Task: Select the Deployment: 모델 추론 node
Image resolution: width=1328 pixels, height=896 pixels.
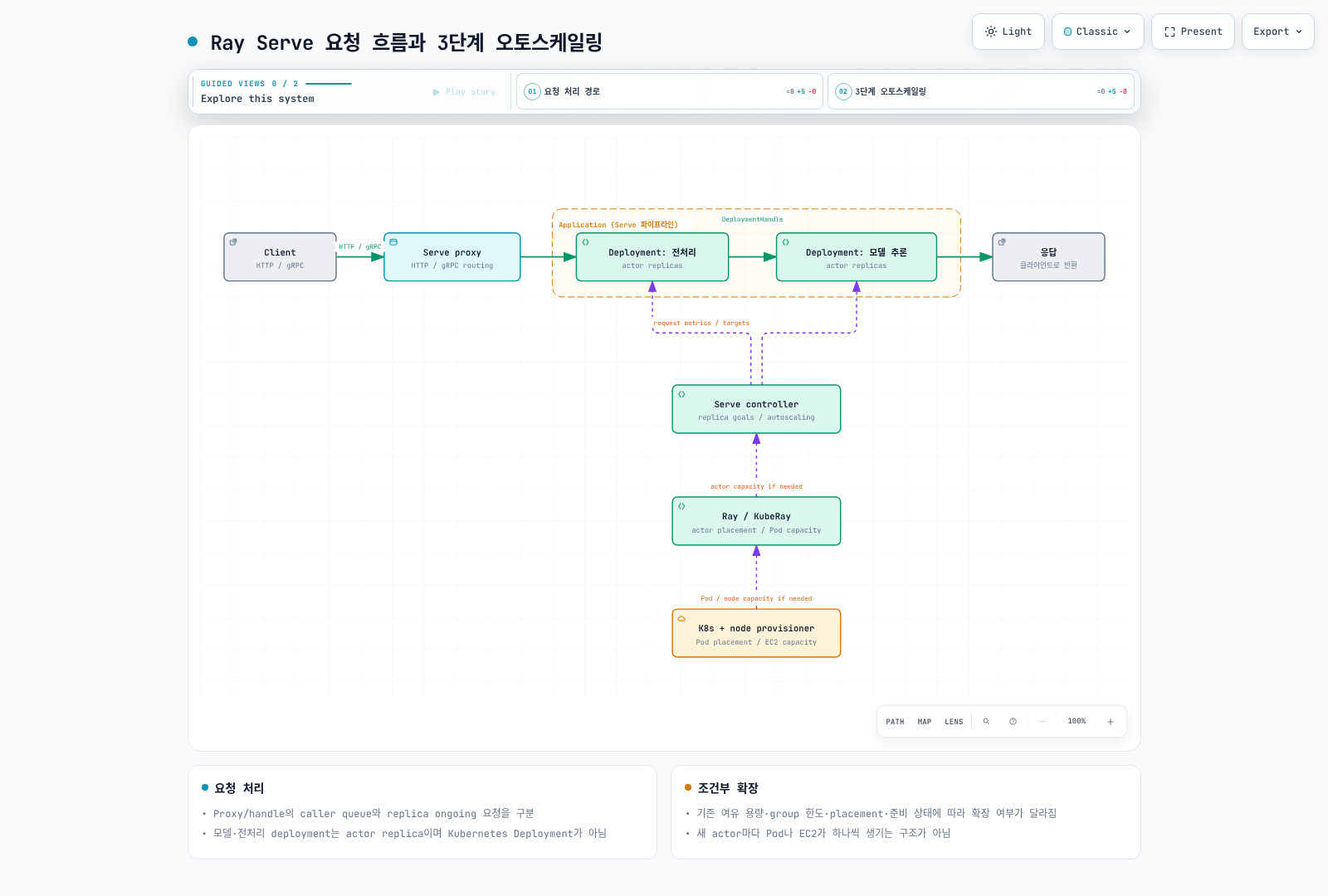Action: [x=857, y=257]
